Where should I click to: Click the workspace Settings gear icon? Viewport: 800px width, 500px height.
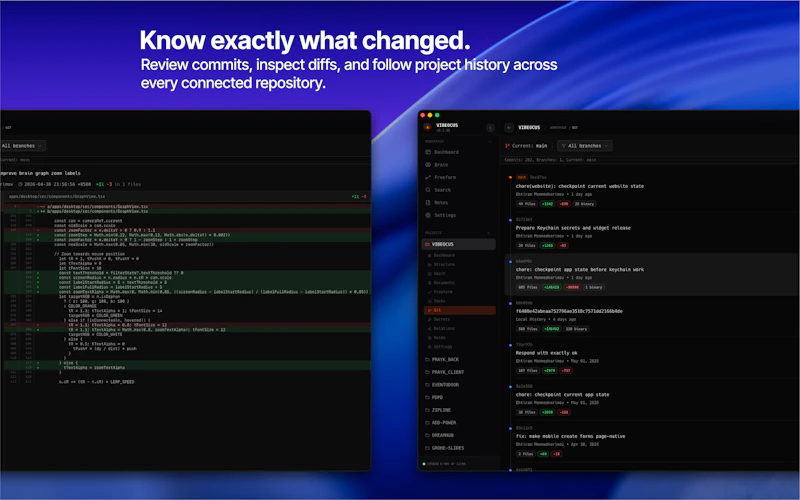click(428, 215)
